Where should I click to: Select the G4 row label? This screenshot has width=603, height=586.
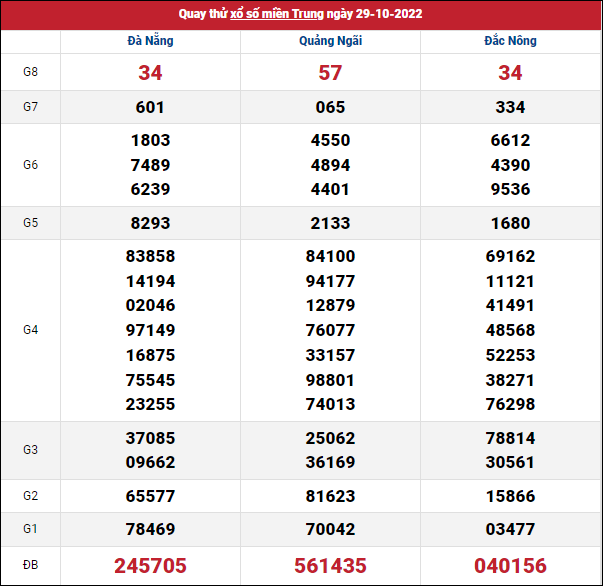30,329
